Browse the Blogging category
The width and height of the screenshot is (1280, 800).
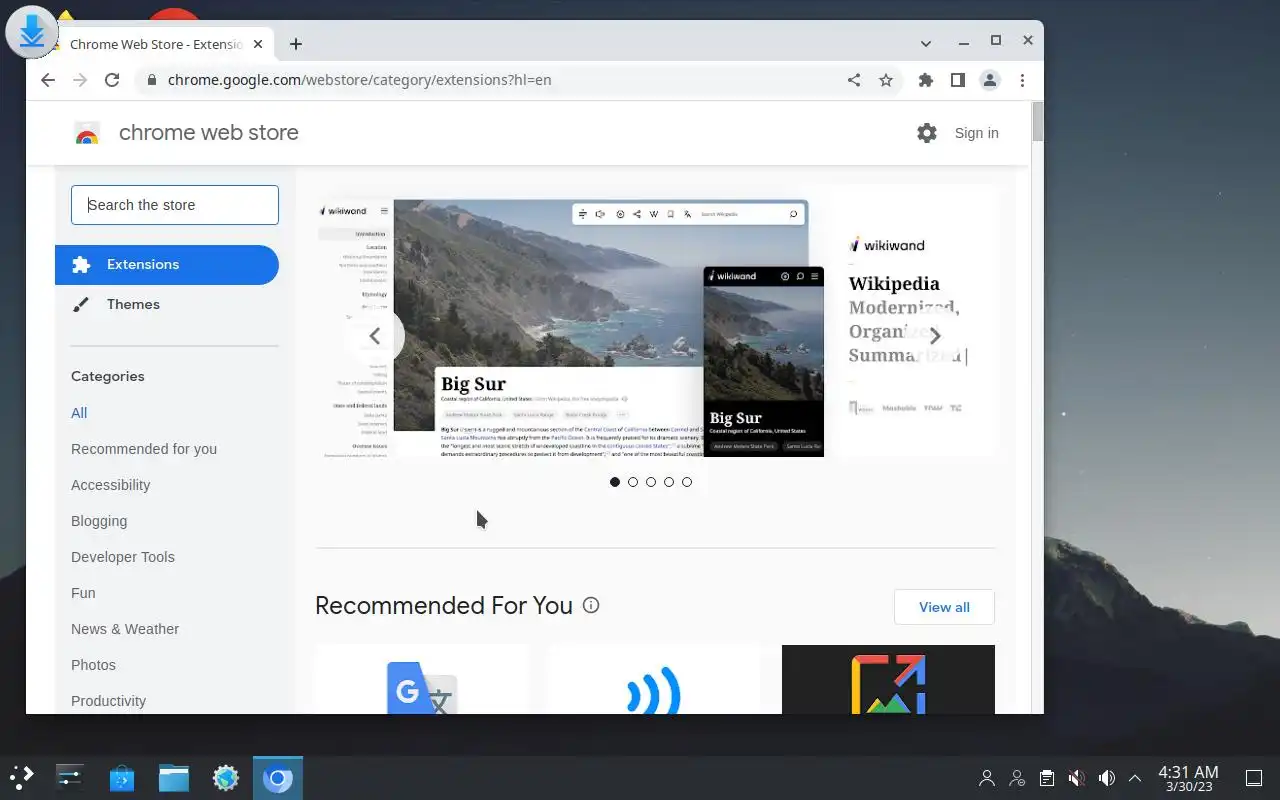click(99, 521)
